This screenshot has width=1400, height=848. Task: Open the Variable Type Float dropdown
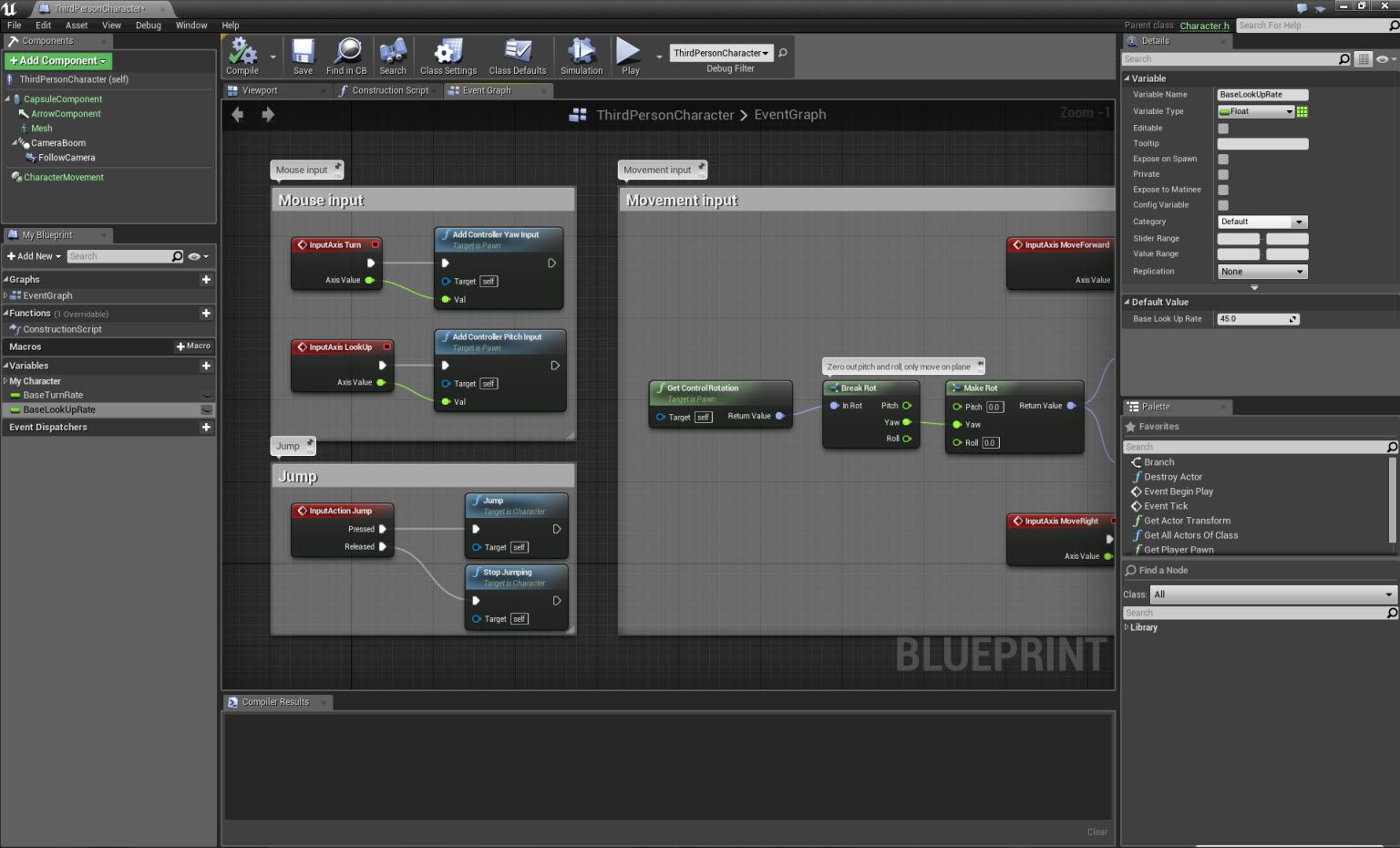pos(1255,111)
